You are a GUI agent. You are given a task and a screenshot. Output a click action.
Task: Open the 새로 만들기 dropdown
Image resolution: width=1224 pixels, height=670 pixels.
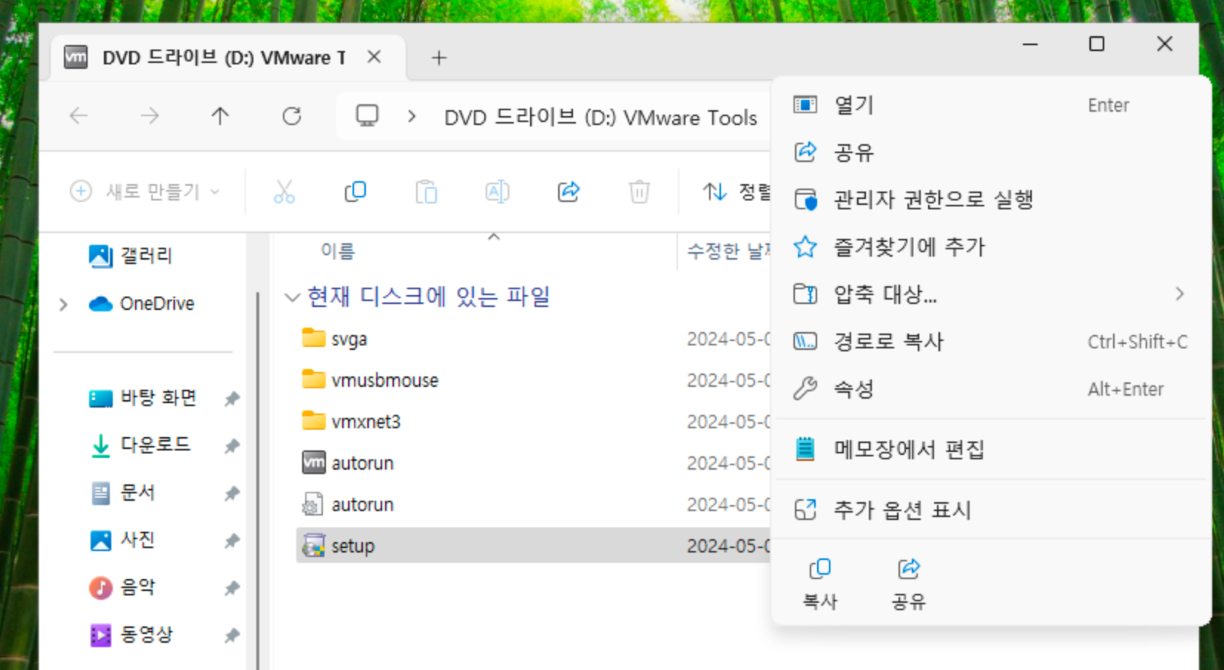[144, 191]
